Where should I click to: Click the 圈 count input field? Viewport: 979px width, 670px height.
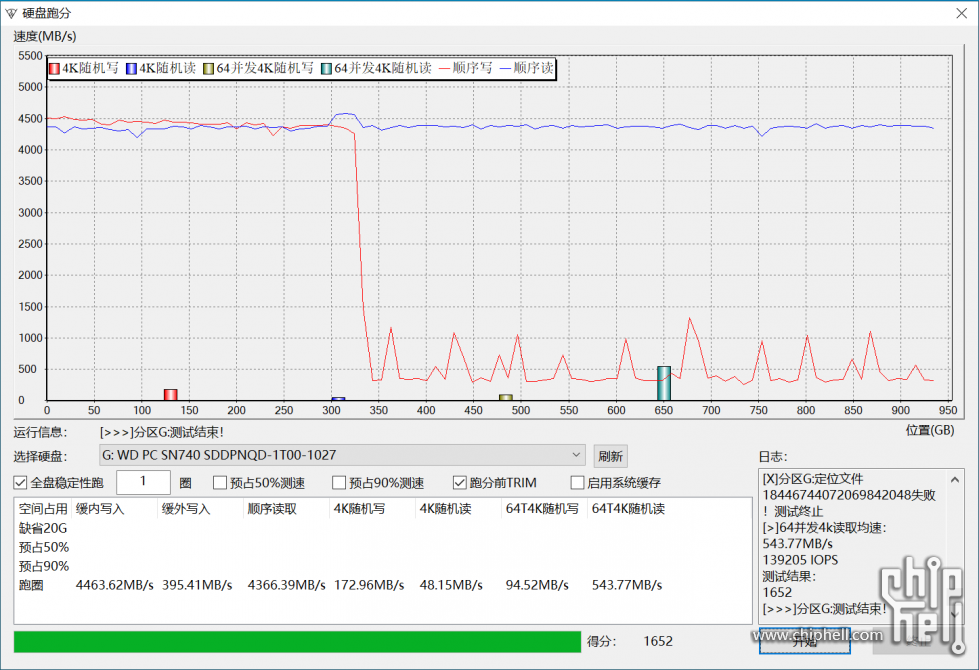click(143, 482)
